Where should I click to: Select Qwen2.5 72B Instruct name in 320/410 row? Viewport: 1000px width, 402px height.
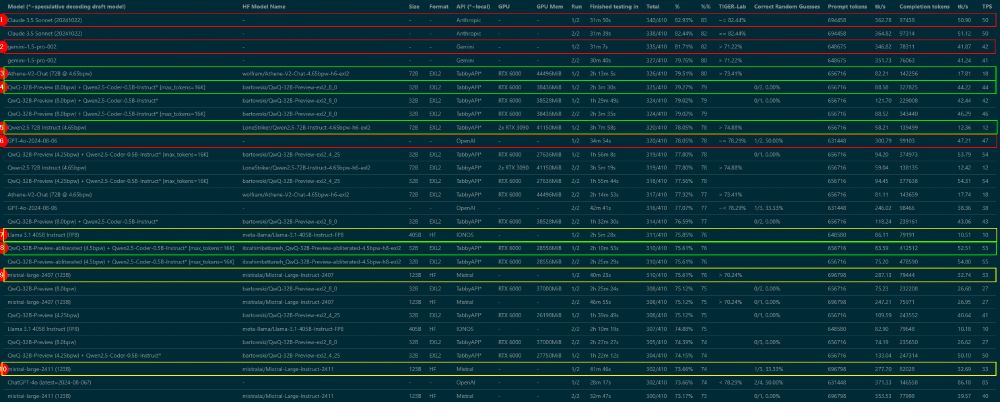pyautogui.click(x=47, y=128)
